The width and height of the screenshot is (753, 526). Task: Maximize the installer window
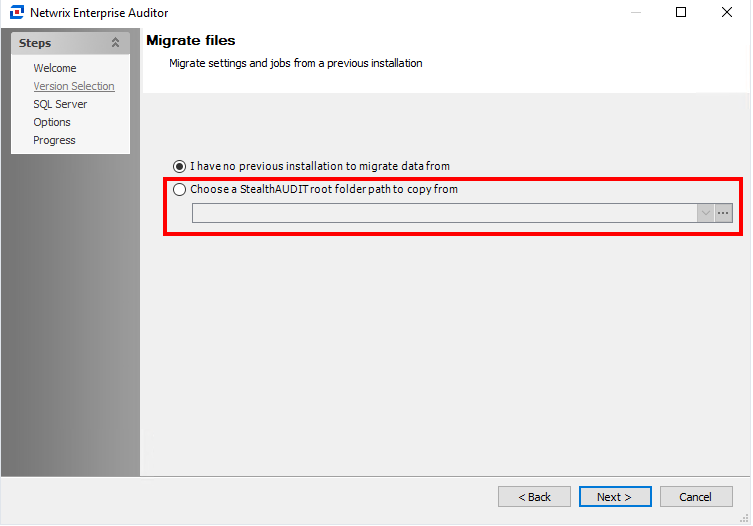[680, 12]
